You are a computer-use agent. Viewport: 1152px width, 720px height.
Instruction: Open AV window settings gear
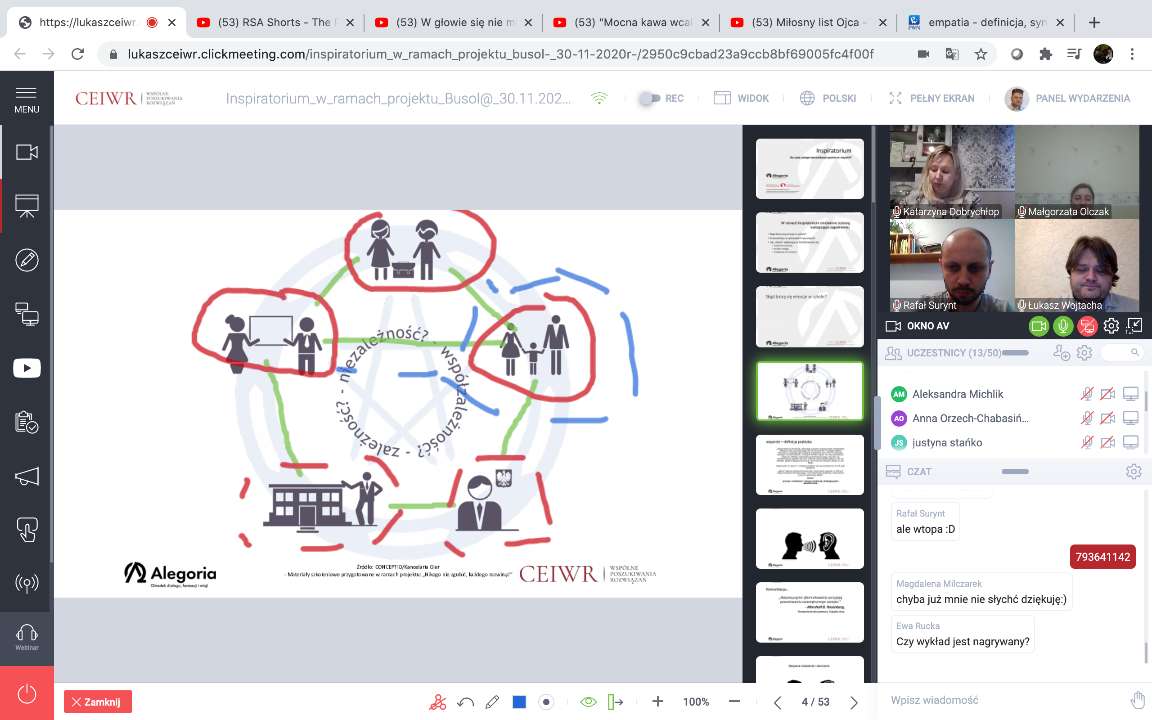click(x=1111, y=326)
